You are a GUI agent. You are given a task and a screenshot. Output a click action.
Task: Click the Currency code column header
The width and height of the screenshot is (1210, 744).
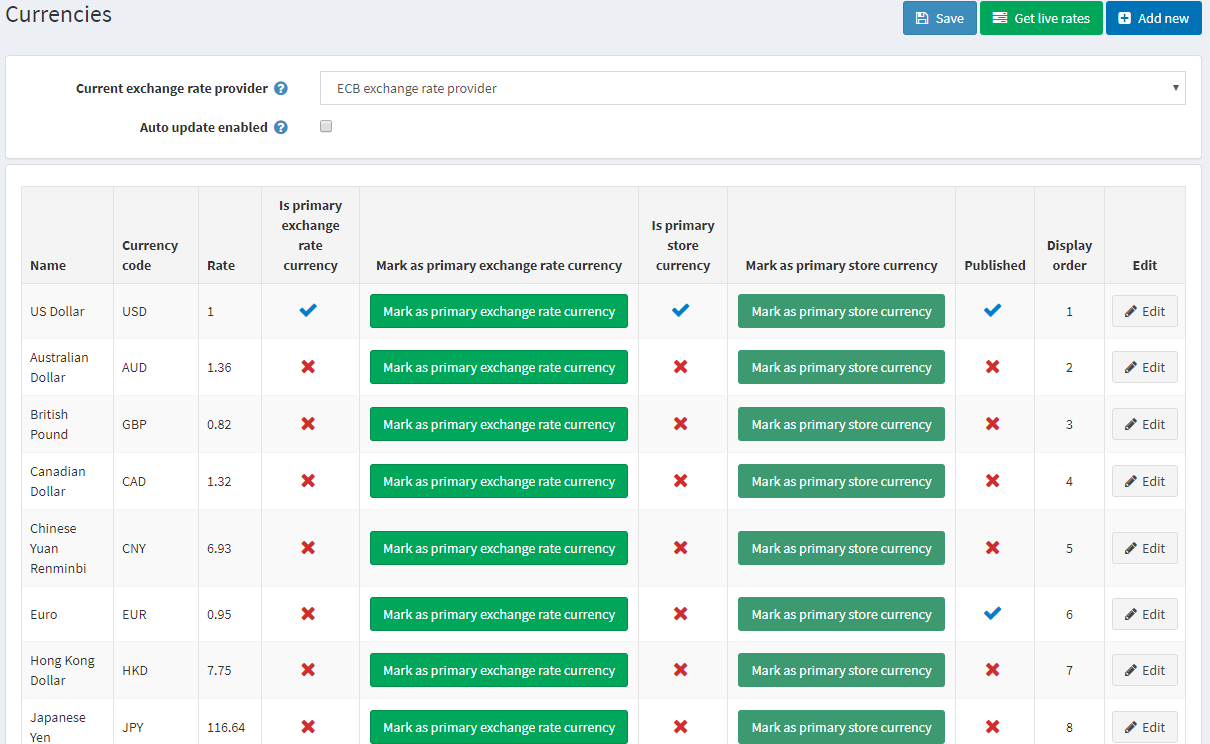coord(150,255)
